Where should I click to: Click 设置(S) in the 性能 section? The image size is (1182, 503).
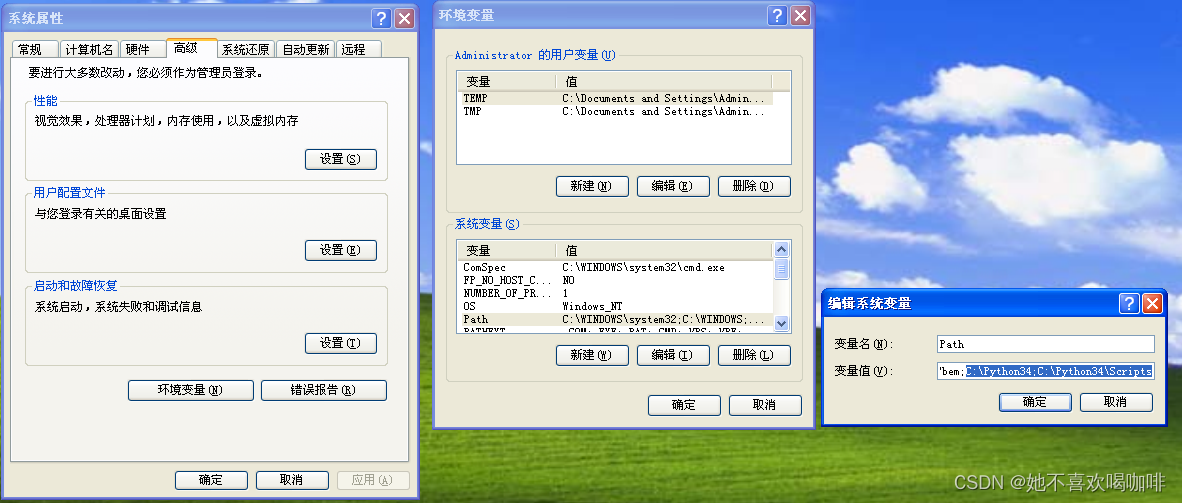(x=341, y=159)
